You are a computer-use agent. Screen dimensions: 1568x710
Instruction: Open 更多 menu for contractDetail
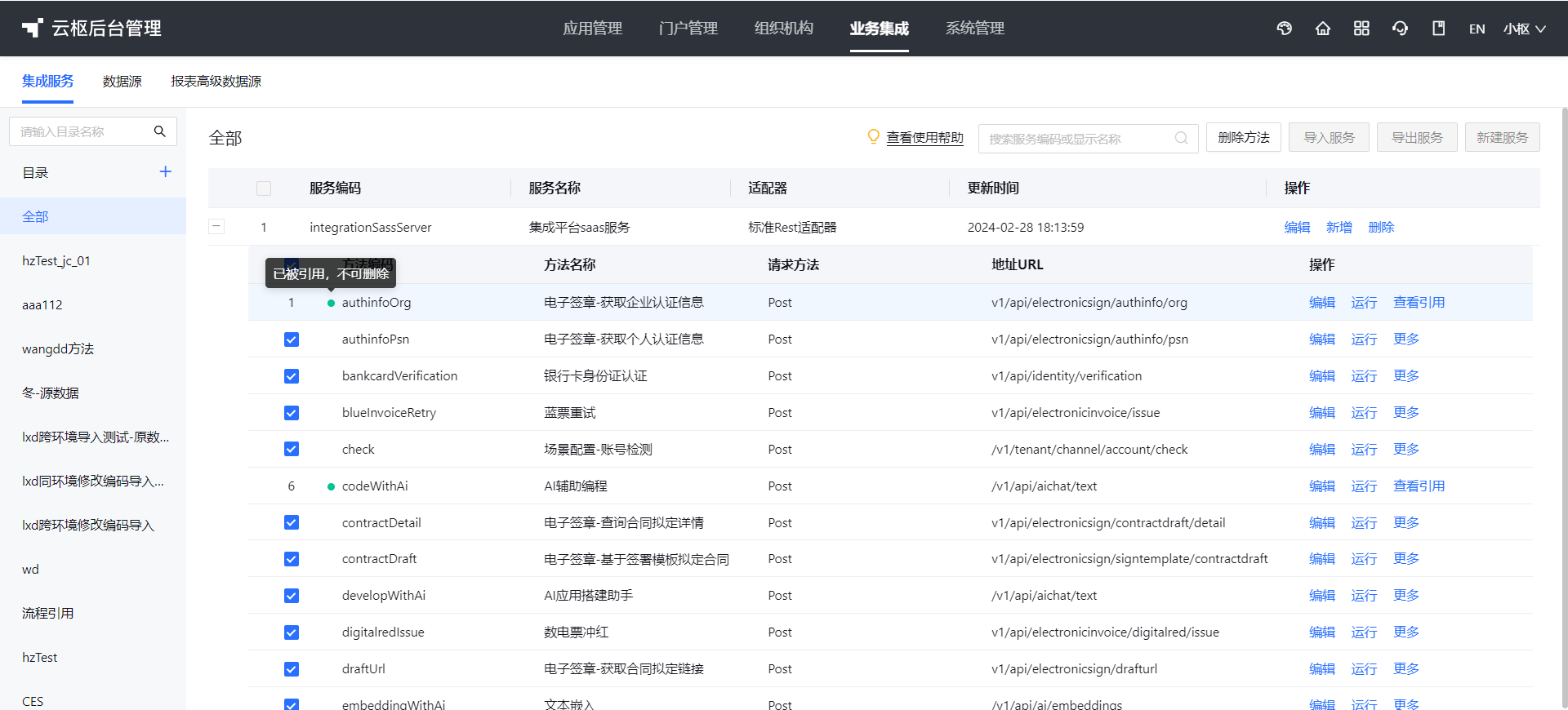pyautogui.click(x=1406, y=523)
